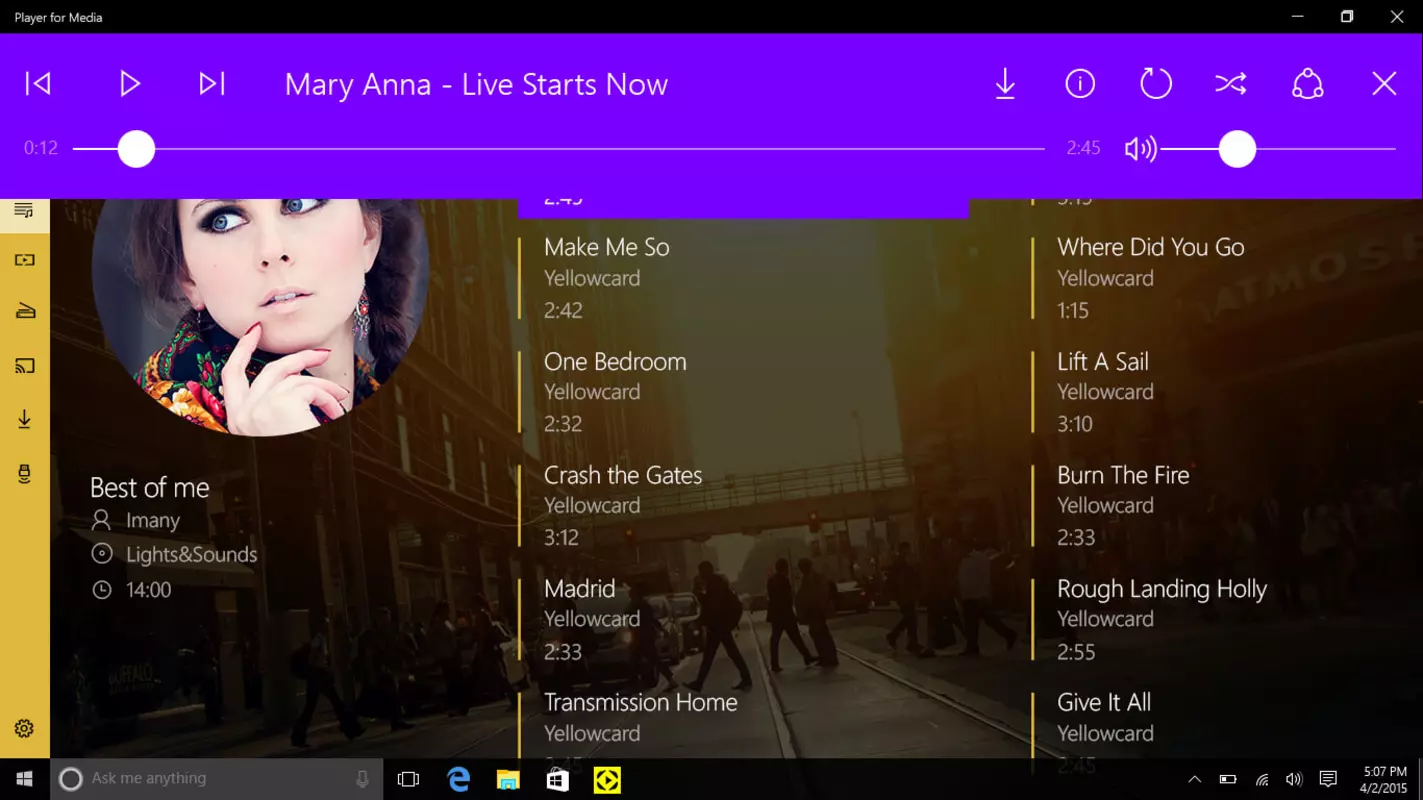1423x800 pixels.
Task: Show hidden system tray icons
Action: [1194, 779]
